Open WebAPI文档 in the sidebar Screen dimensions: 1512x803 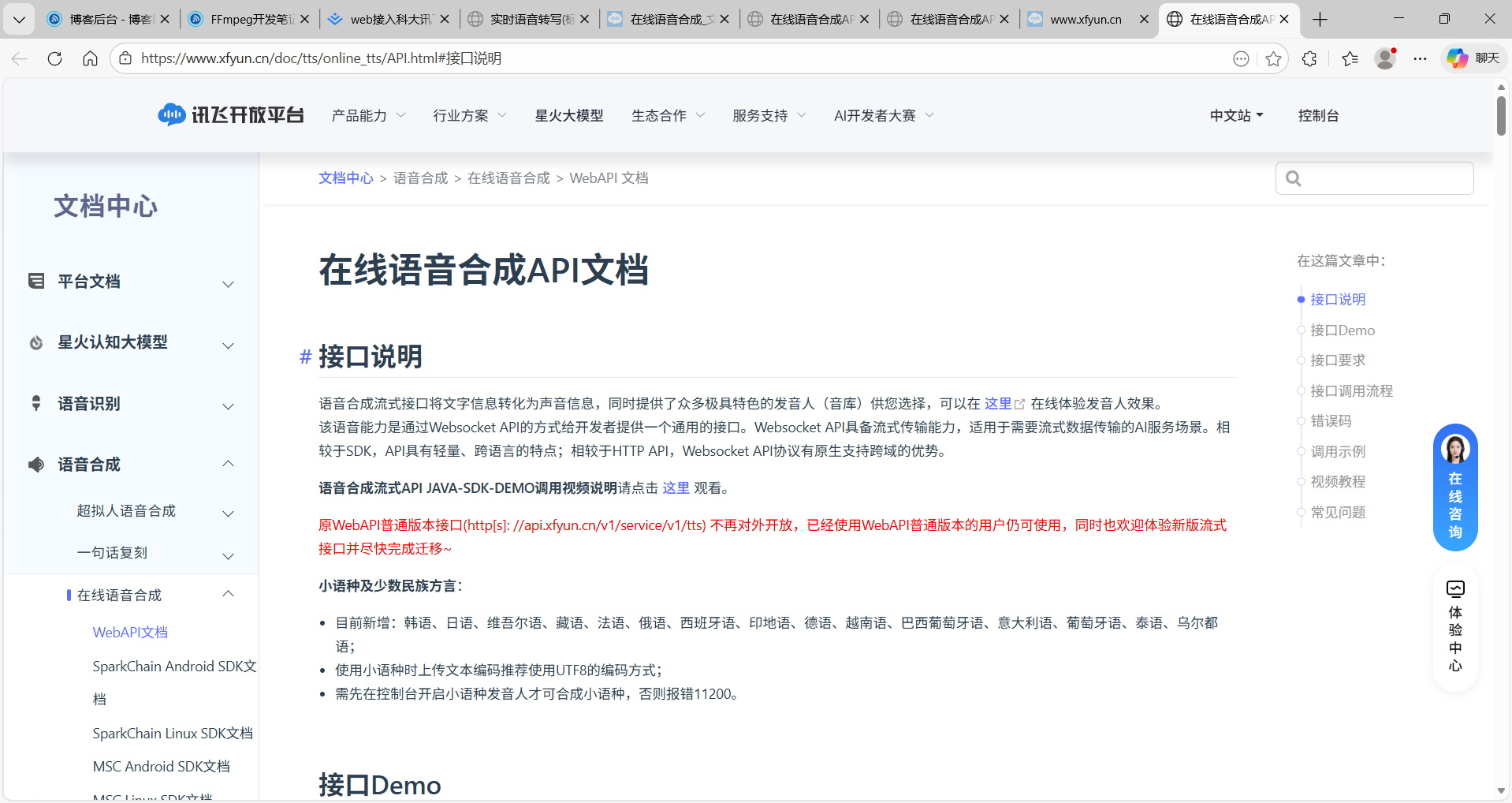click(x=130, y=633)
